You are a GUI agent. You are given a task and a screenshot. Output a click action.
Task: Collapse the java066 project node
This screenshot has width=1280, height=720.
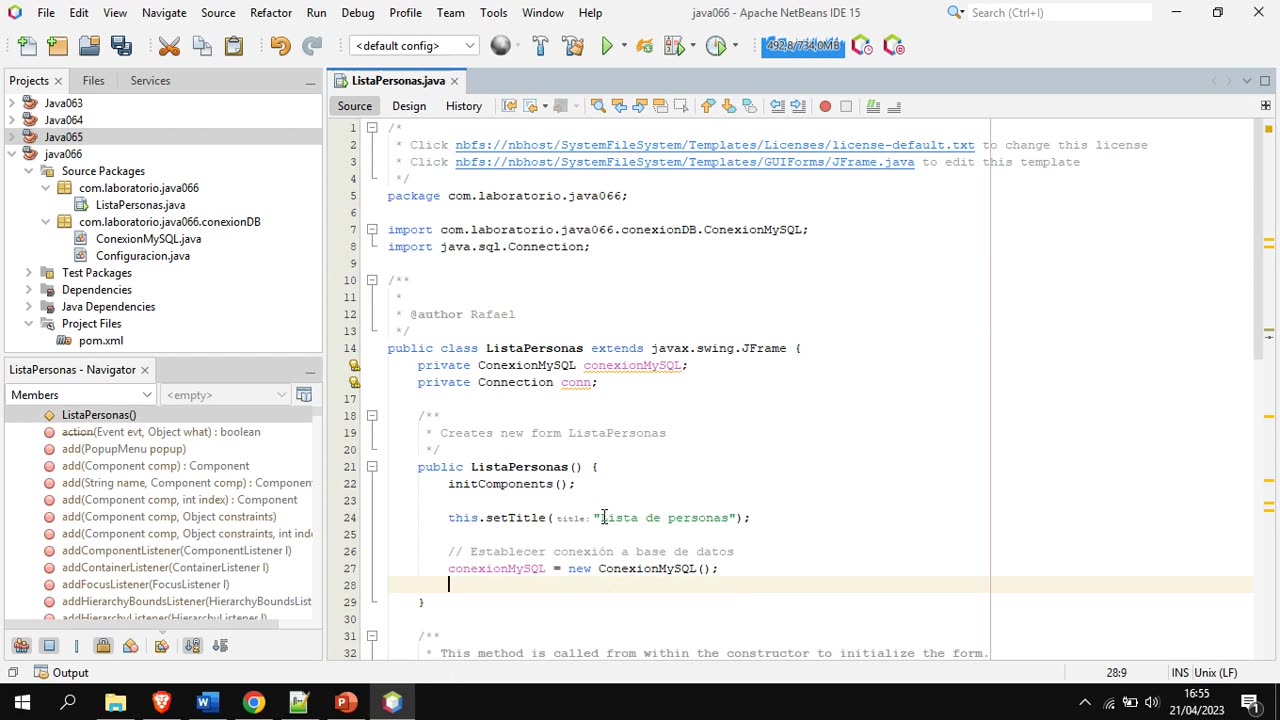(x=12, y=154)
